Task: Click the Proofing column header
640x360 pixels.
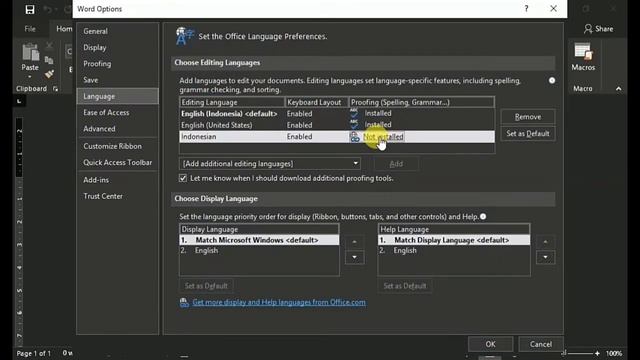Action: [422, 102]
